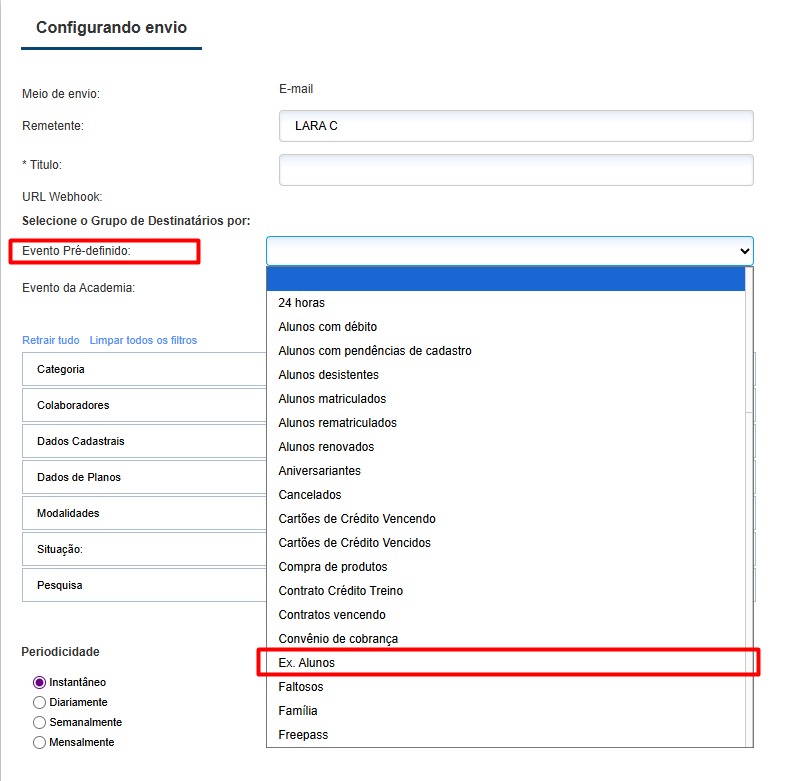Click the Remetente input field
Screen dimensions: 786x781
(515, 126)
